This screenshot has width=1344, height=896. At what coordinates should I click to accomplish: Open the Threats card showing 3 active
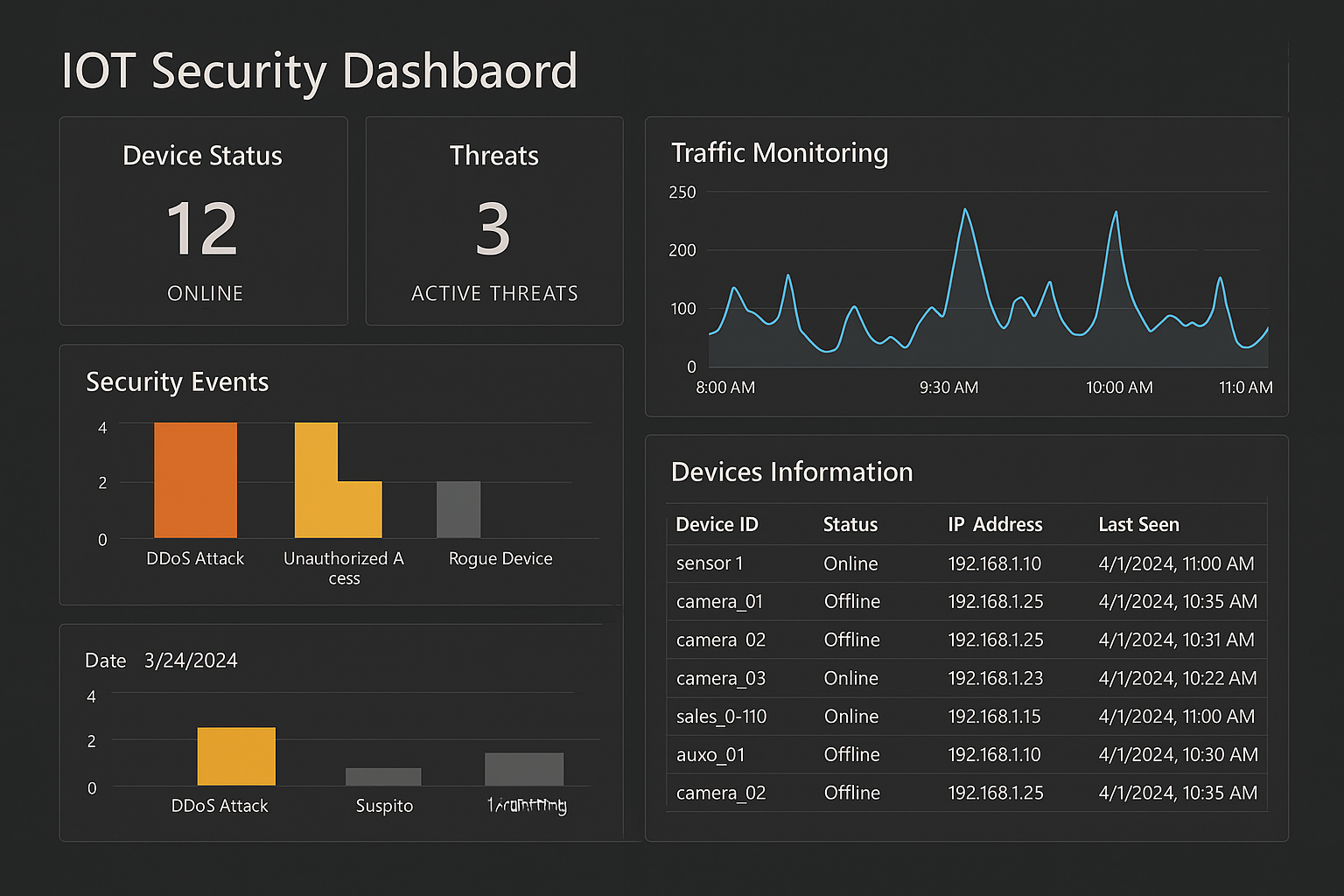pyautogui.click(x=493, y=221)
